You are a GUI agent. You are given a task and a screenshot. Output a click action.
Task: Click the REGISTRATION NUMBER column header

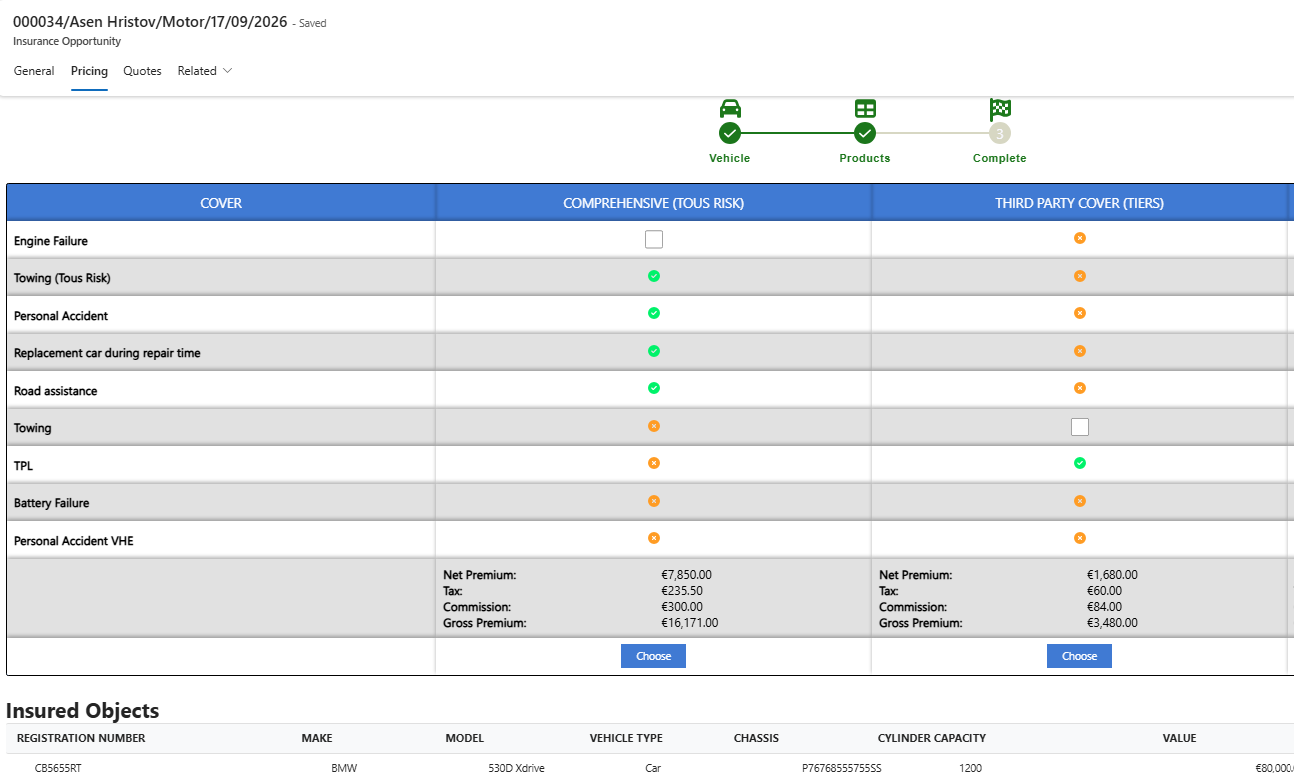point(81,738)
